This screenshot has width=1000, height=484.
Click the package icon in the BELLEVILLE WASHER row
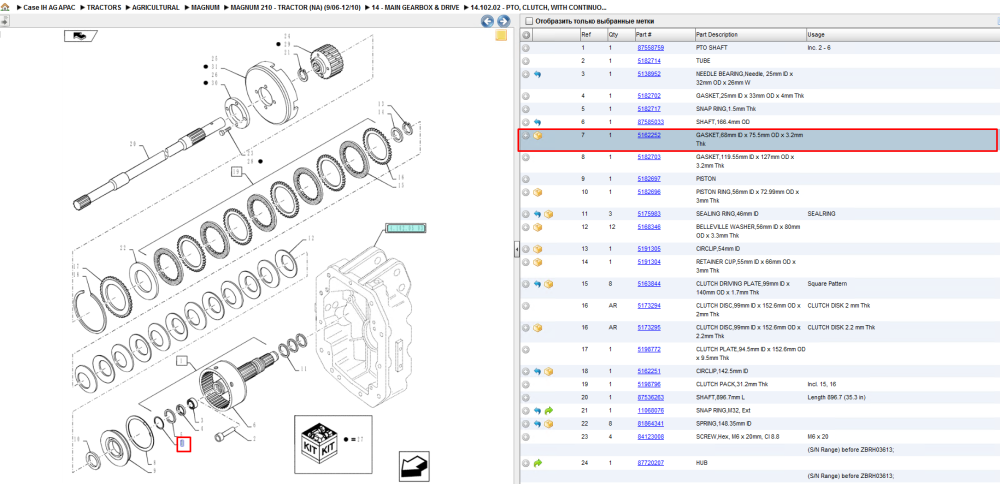coord(537,227)
